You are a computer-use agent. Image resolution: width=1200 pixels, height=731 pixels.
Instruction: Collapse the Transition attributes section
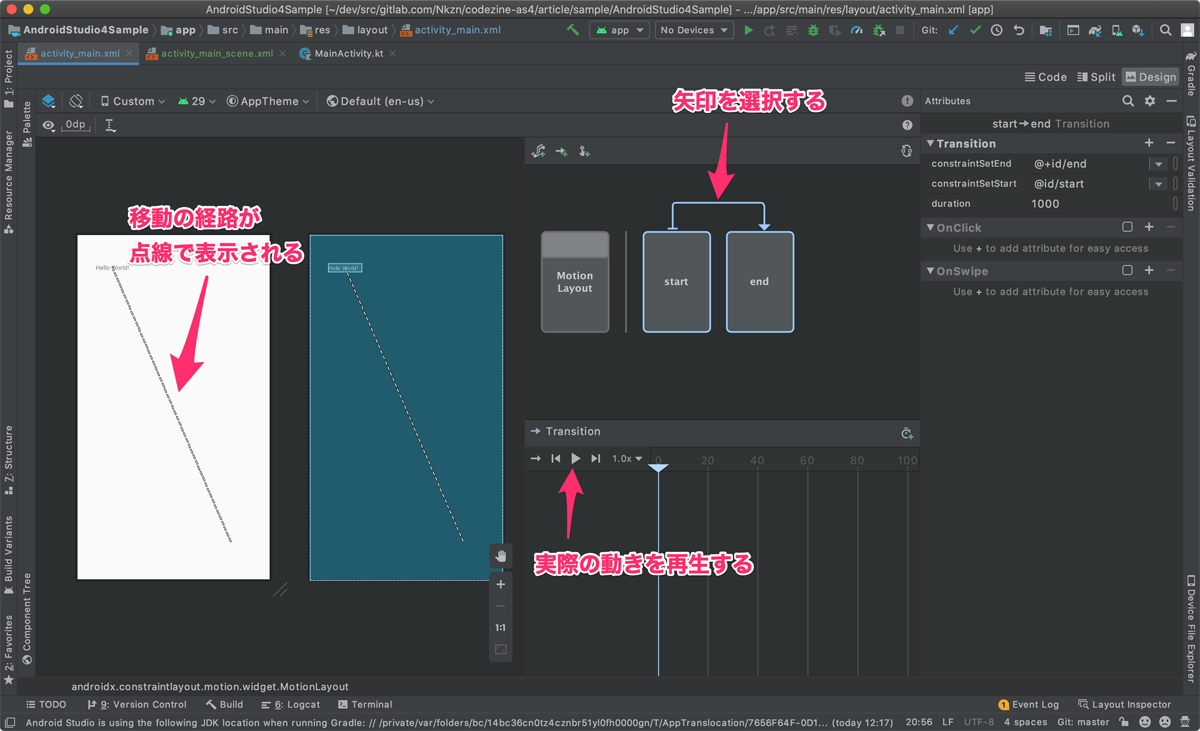[930, 143]
